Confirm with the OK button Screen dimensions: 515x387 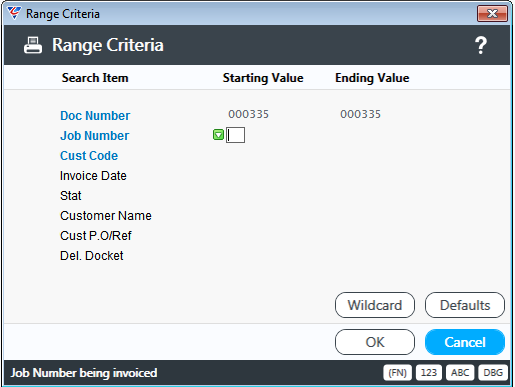[x=375, y=342]
